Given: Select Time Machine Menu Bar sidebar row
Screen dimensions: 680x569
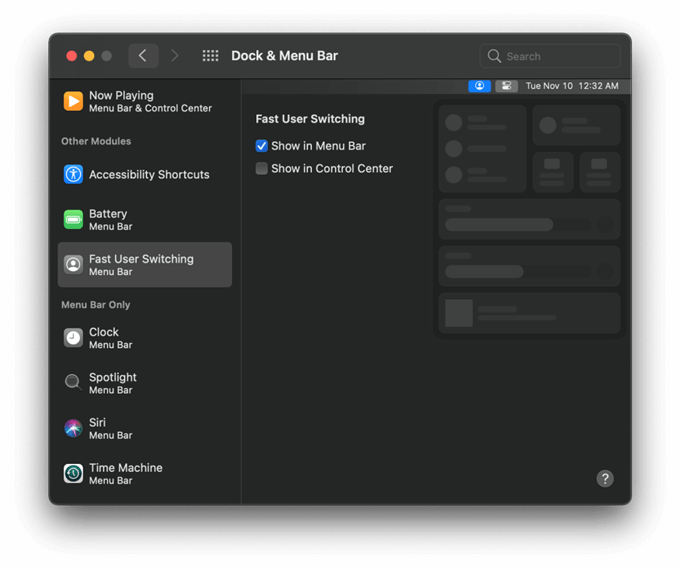Looking at the screenshot, I should [x=145, y=473].
